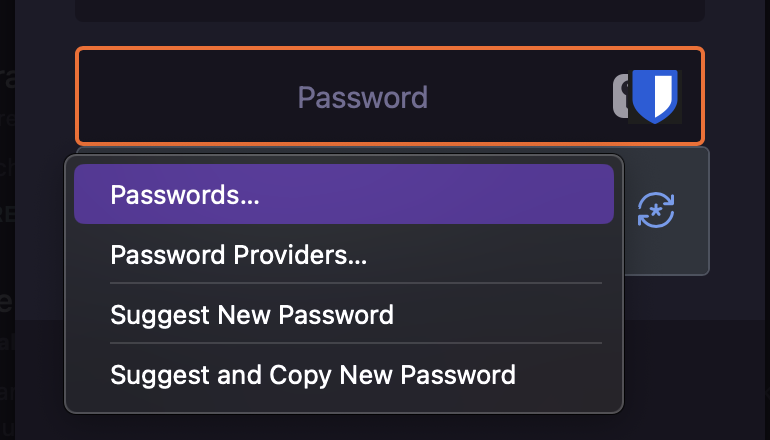Generate a new password with the circular-arrows icon
The height and width of the screenshot is (440, 770).
pyautogui.click(x=656, y=210)
